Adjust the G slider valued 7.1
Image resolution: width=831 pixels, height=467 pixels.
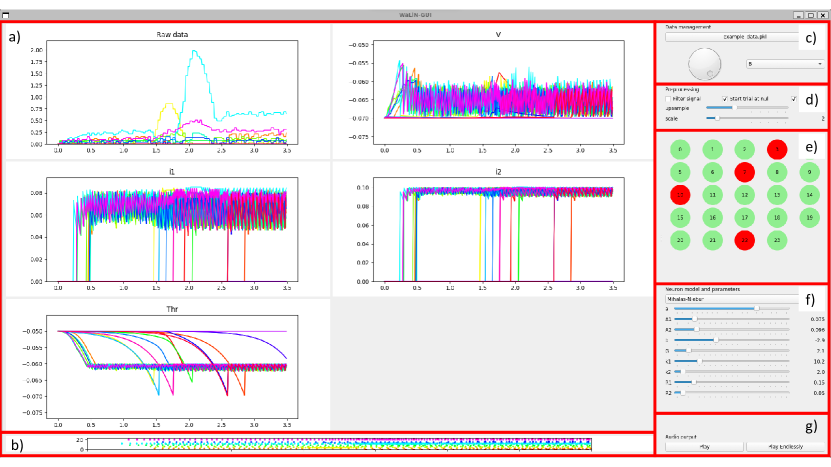pos(731,350)
